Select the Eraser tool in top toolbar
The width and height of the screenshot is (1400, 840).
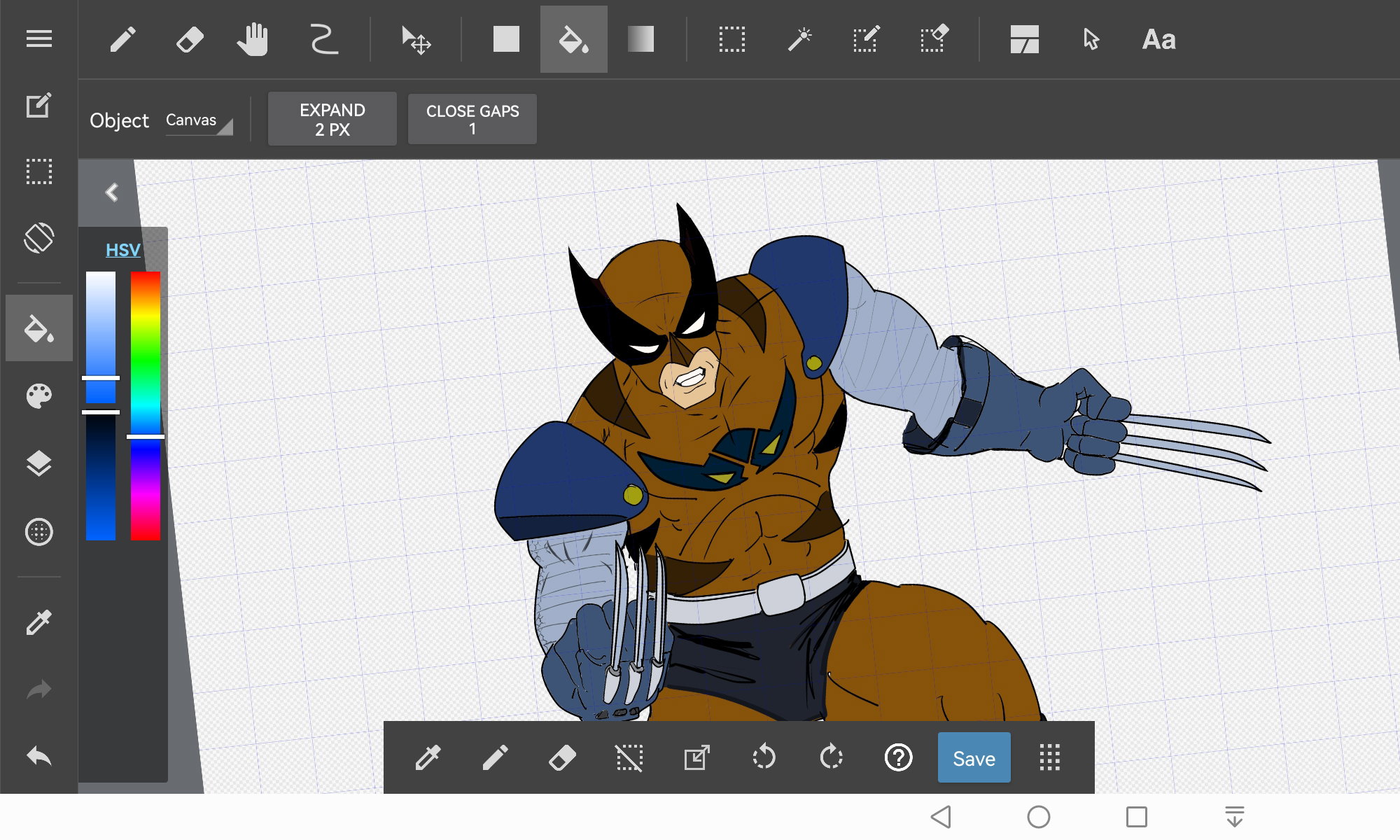pos(190,39)
